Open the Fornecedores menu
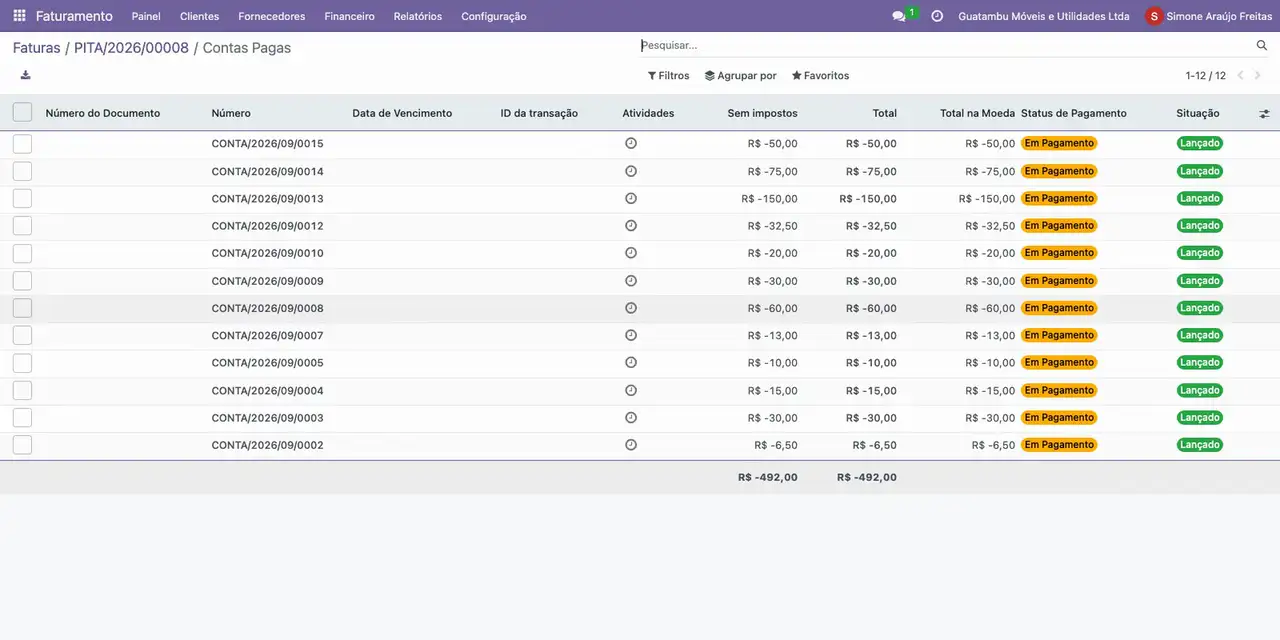Viewport: 1280px width, 640px height. (271, 16)
